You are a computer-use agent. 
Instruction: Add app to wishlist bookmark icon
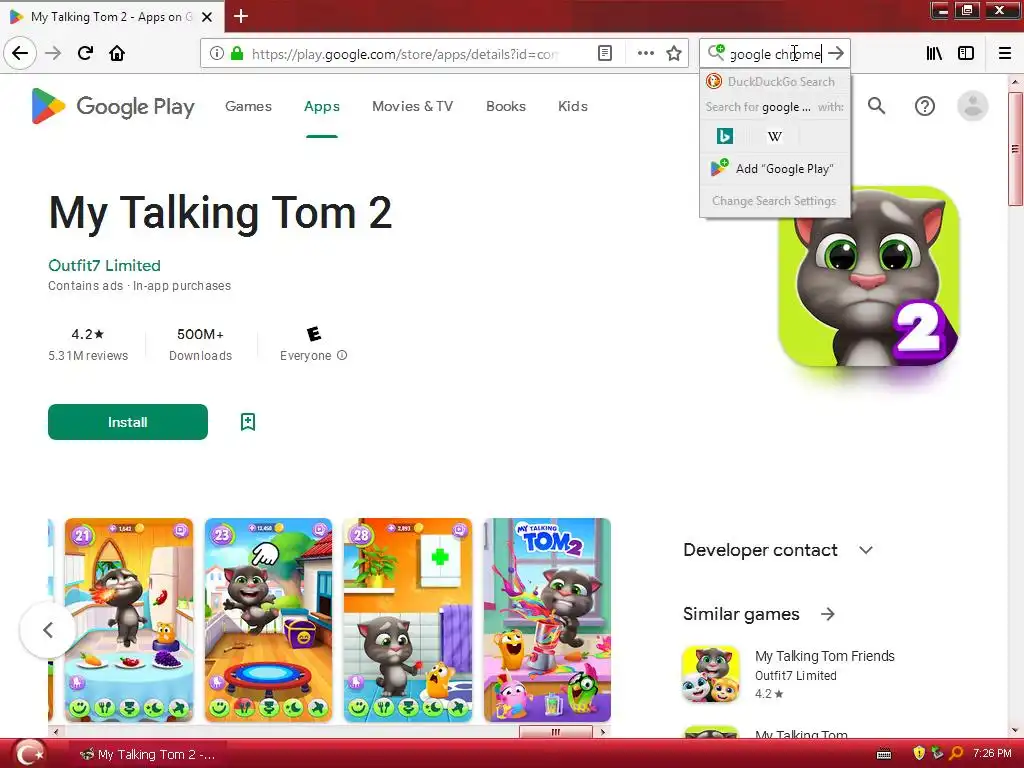coord(248,422)
